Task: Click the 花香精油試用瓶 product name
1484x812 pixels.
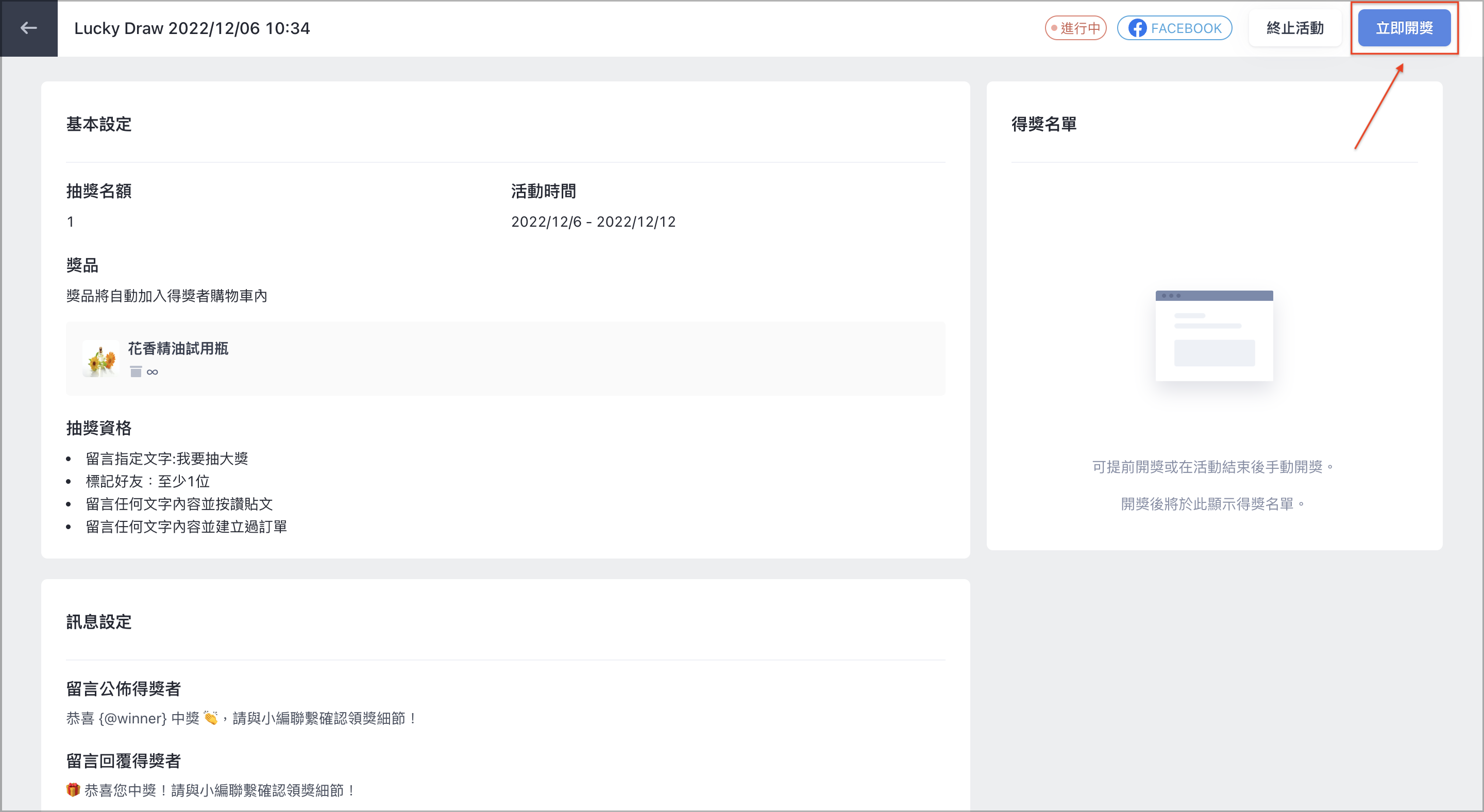Action: [x=178, y=348]
